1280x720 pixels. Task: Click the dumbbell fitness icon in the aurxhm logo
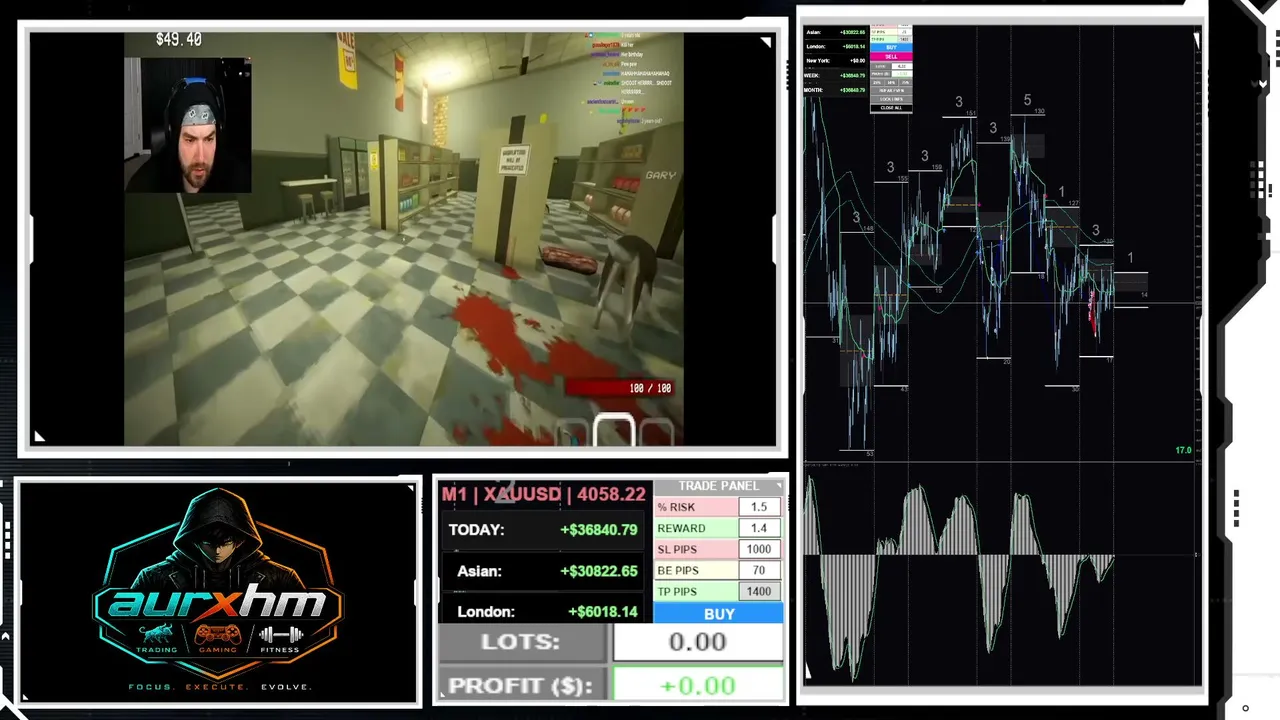[x=281, y=634]
